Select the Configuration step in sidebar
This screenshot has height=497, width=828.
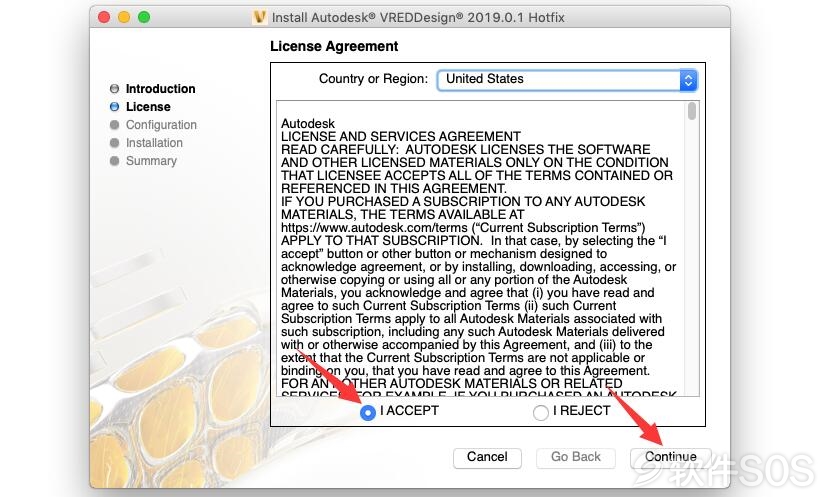coord(161,125)
